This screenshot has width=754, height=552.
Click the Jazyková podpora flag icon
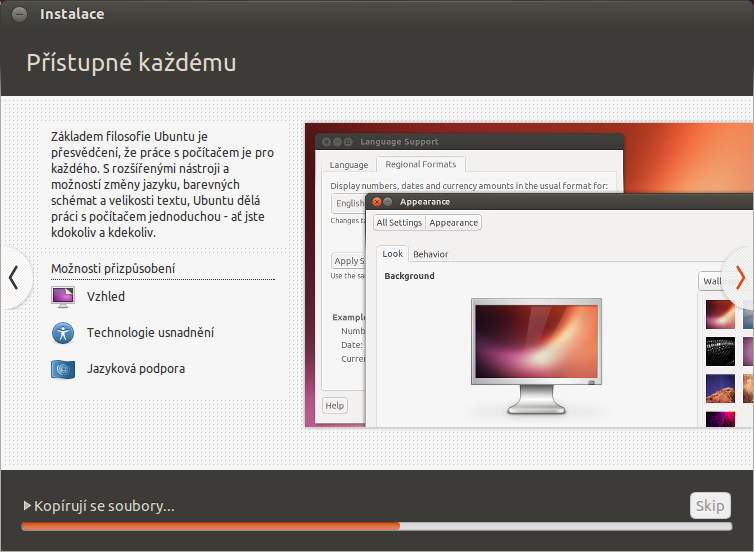pos(63,369)
